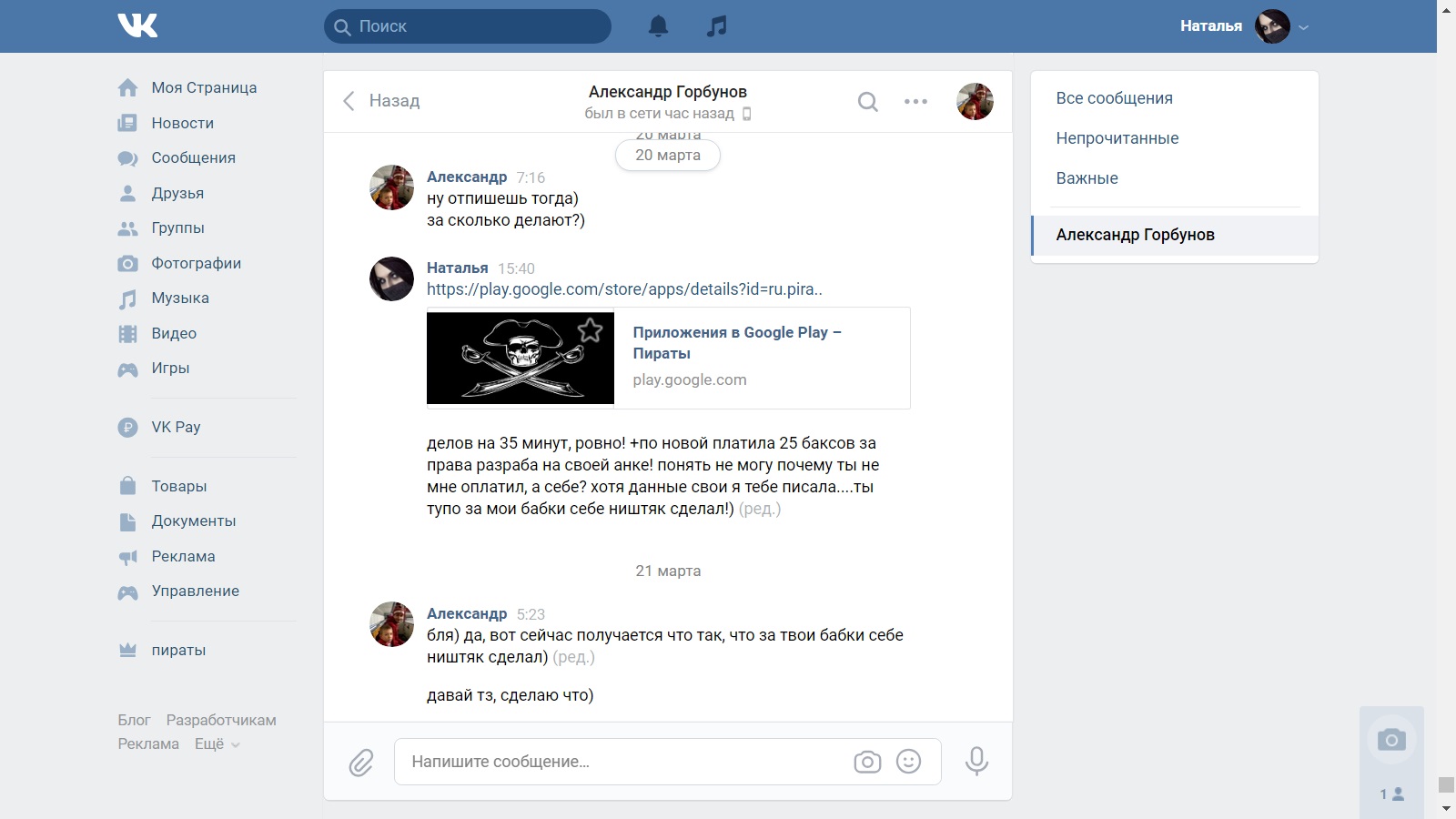Open emoji picker smiley icon
Image resolution: width=1456 pixels, height=819 pixels.
(x=908, y=761)
